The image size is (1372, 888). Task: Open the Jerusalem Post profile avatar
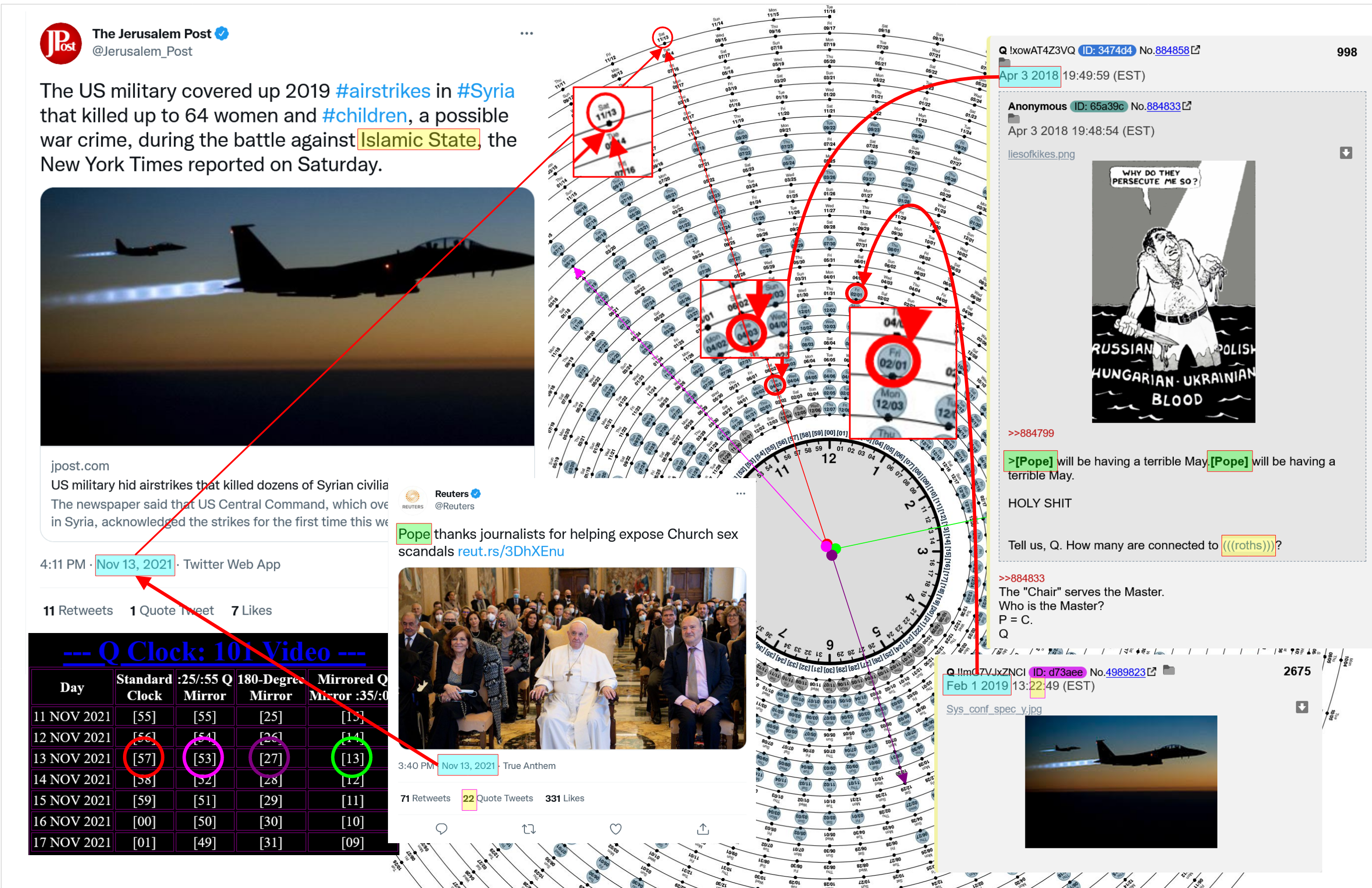point(61,43)
